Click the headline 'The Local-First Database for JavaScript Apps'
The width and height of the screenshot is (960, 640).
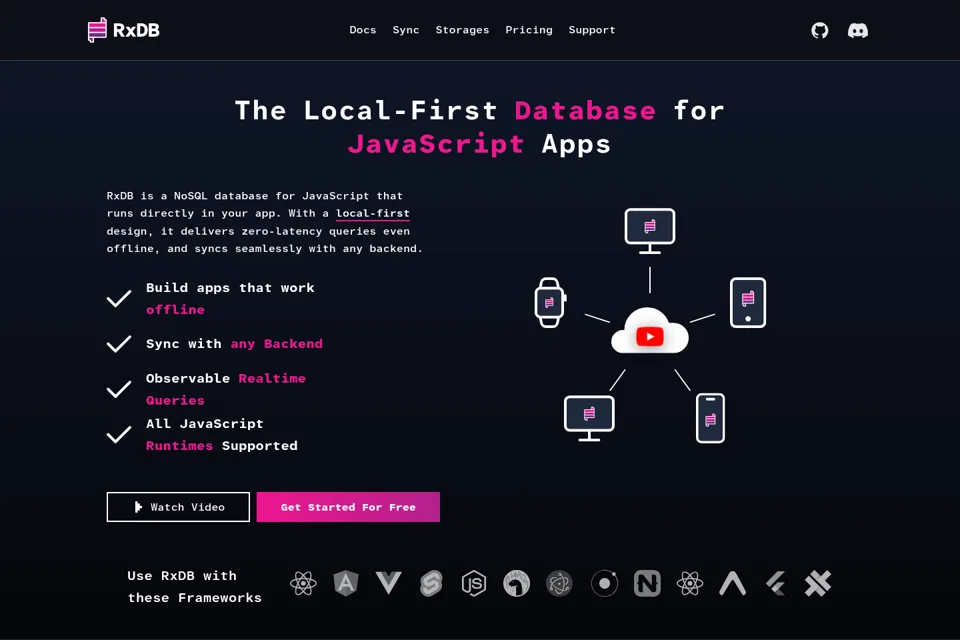pos(479,127)
